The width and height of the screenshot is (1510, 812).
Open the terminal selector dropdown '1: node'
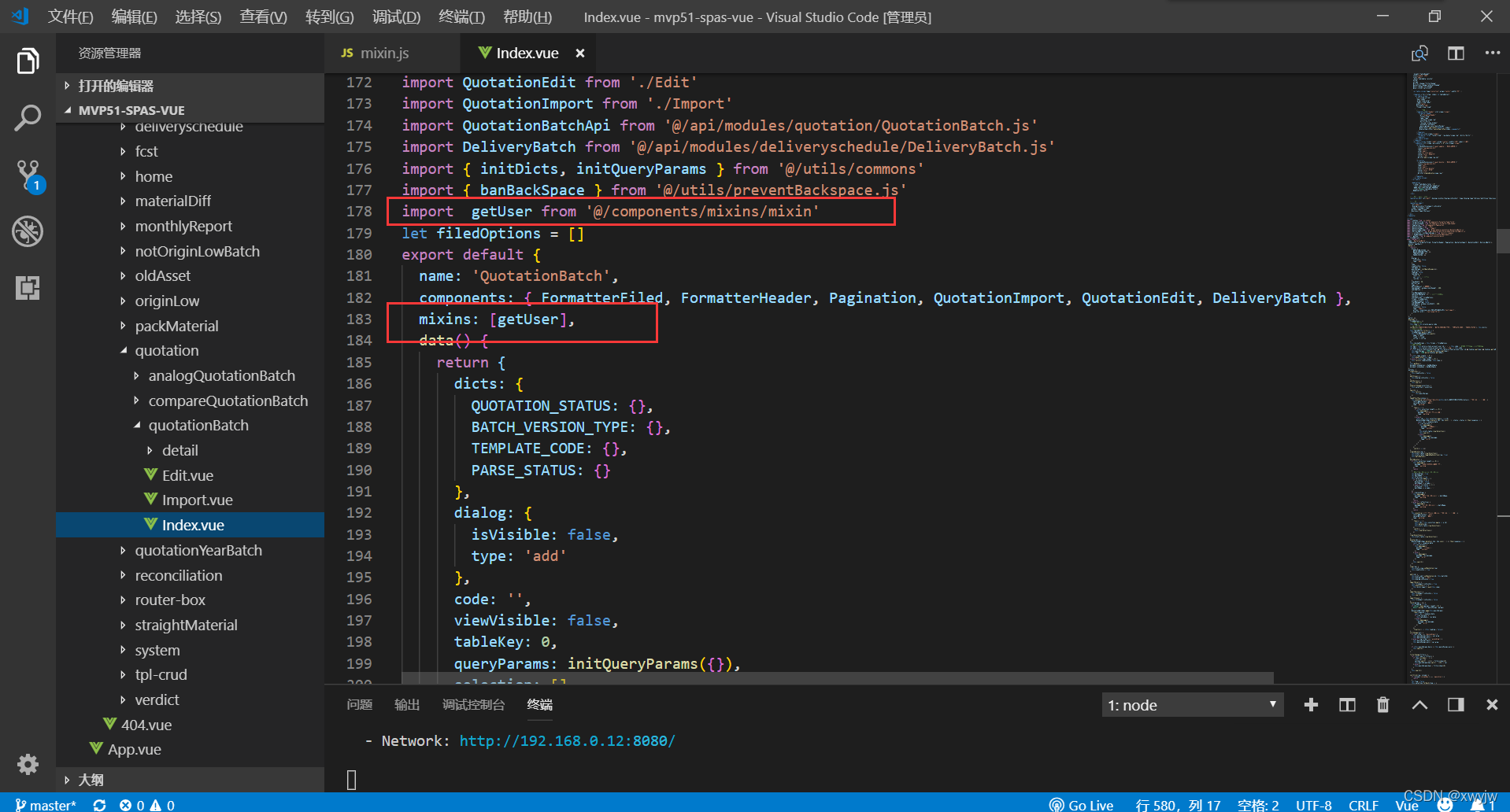coord(1192,704)
